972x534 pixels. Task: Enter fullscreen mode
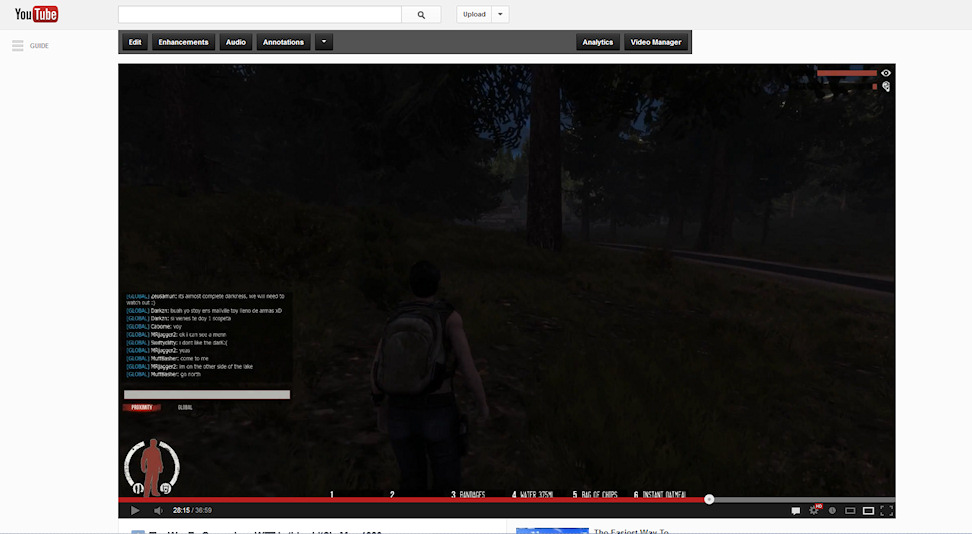pos(886,510)
